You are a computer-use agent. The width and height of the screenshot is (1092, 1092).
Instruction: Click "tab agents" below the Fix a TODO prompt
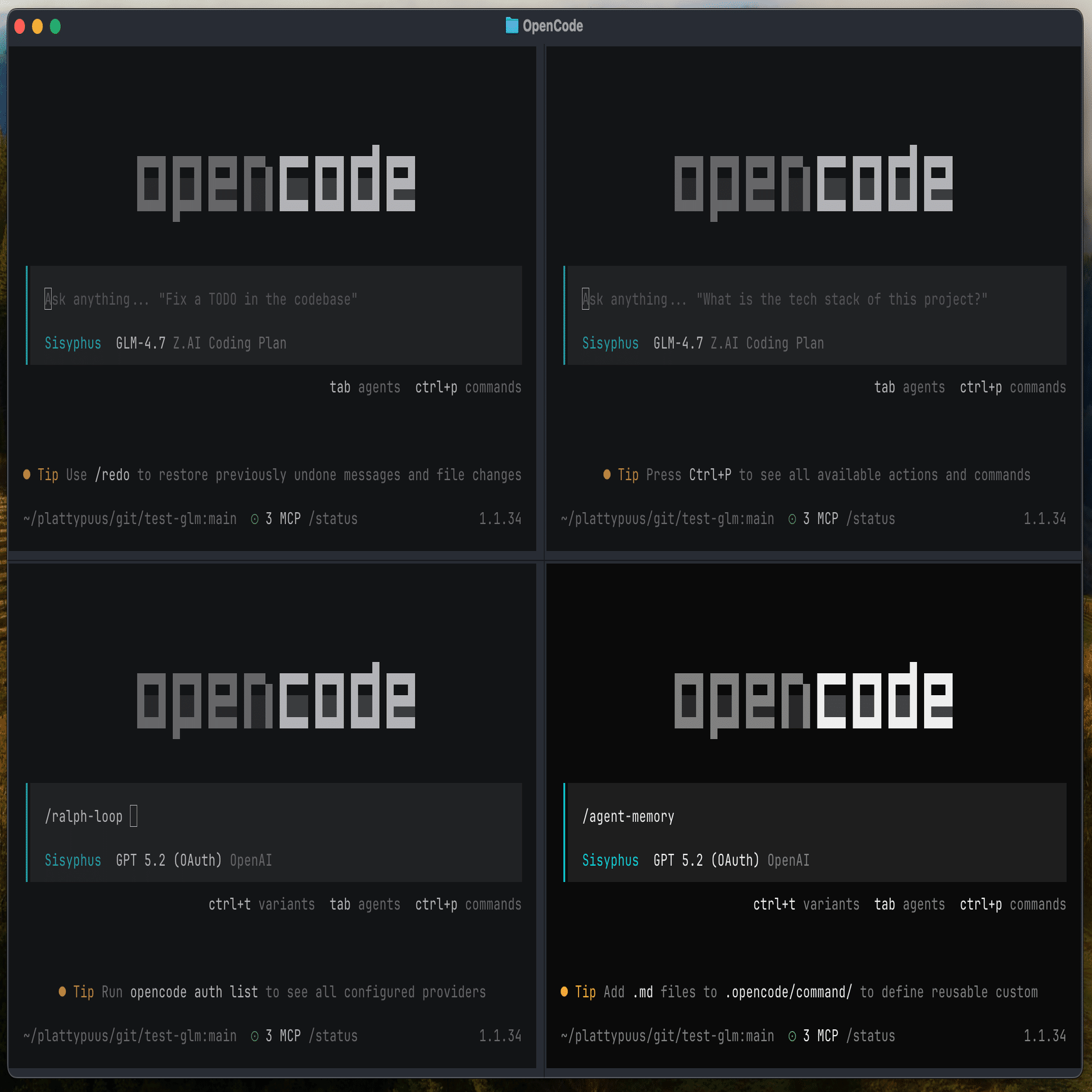point(365,387)
